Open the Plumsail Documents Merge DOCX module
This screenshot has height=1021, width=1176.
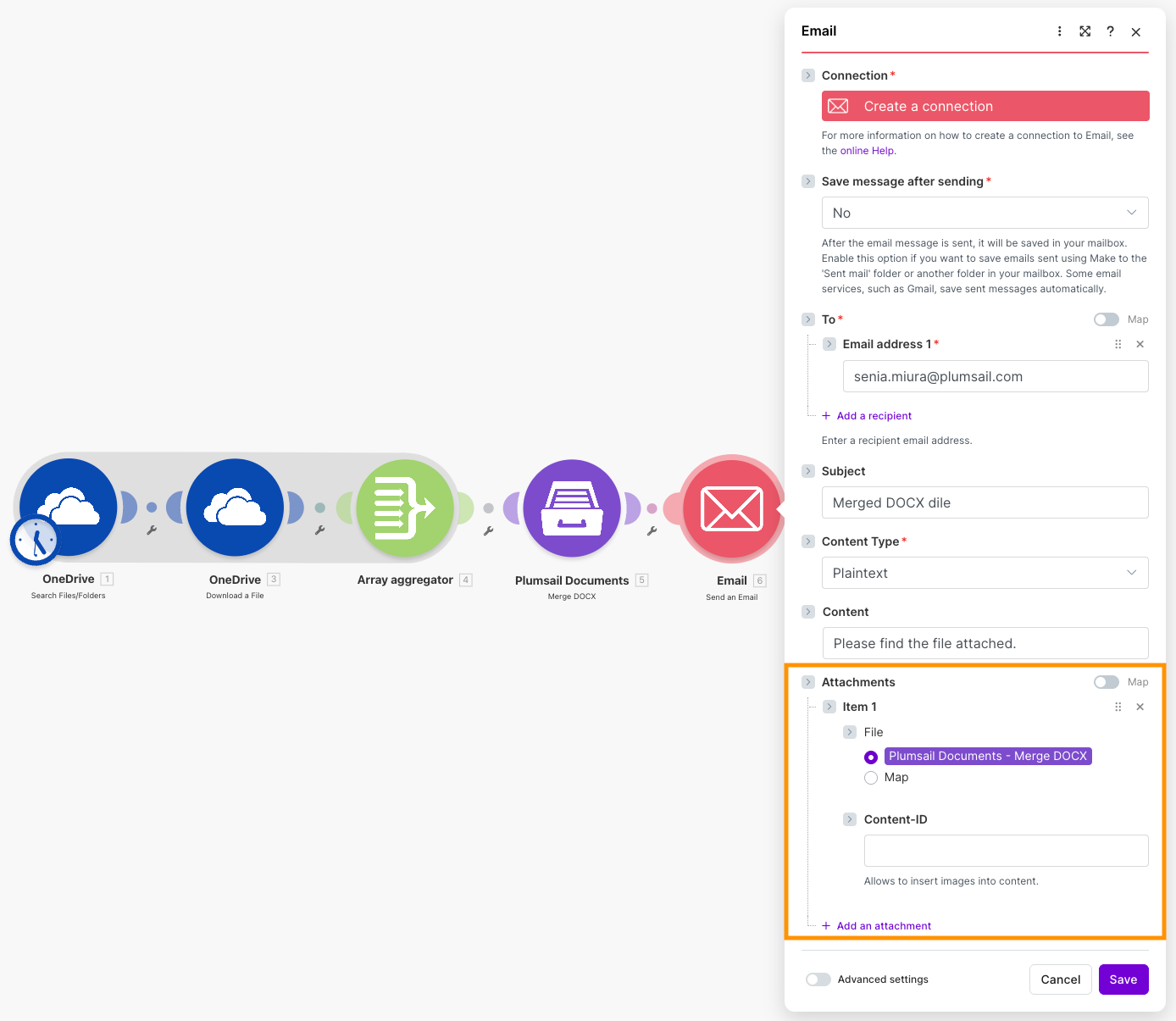(x=572, y=508)
